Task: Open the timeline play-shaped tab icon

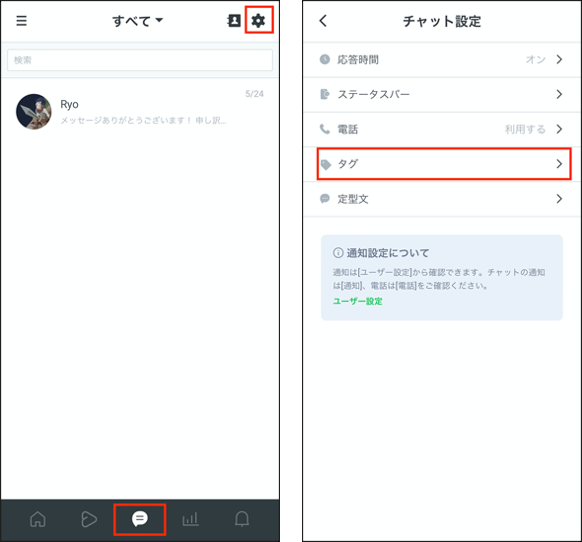Action: (x=89, y=519)
